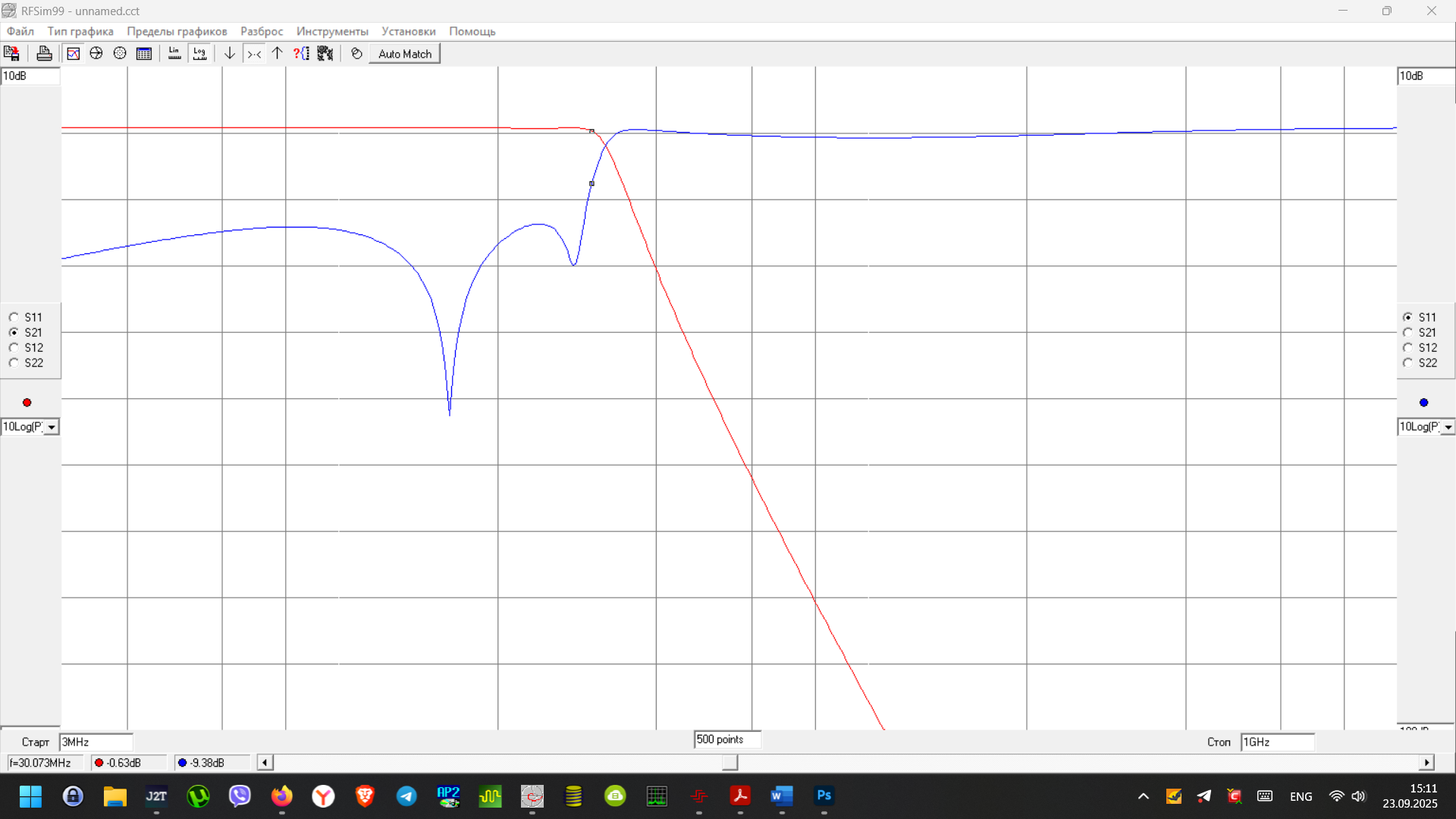1456x819 pixels.
Task: Select S21 radio on right panel
Action: (1408, 332)
